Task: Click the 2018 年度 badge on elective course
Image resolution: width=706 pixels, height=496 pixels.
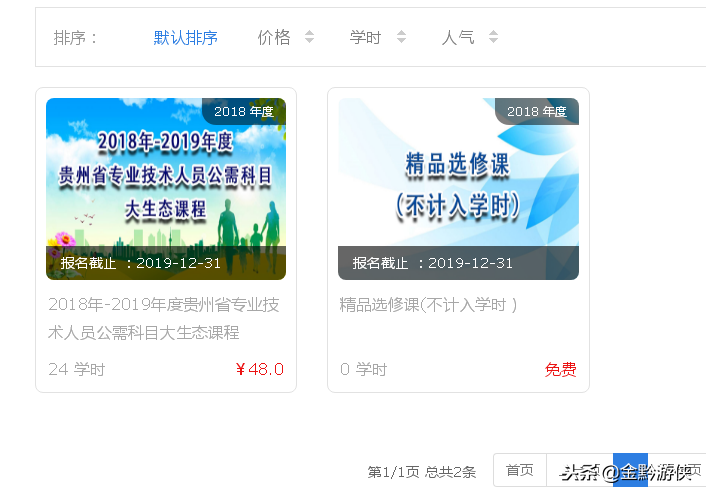Action: coord(537,111)
